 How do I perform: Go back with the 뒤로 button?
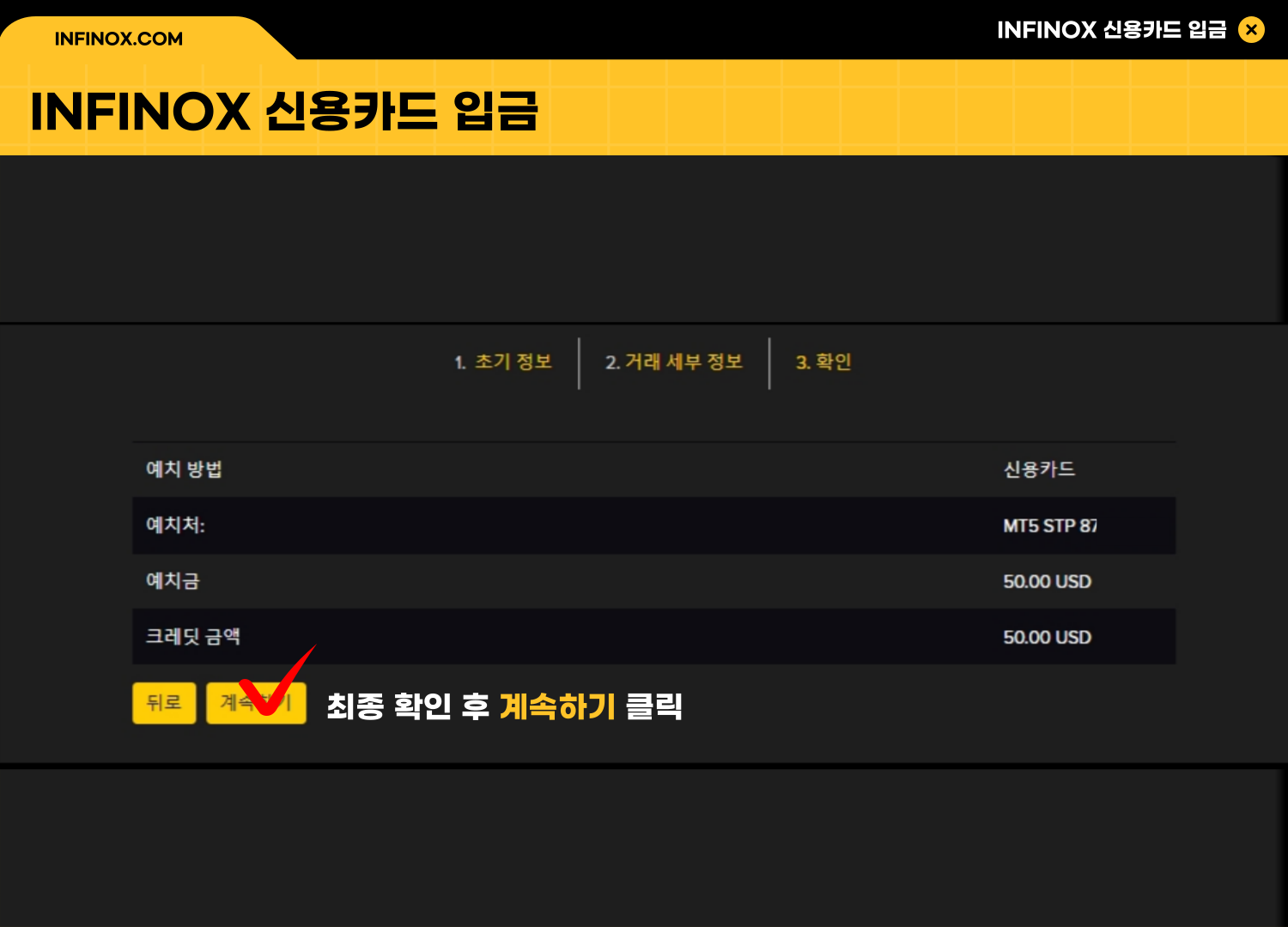click(164, 703)
